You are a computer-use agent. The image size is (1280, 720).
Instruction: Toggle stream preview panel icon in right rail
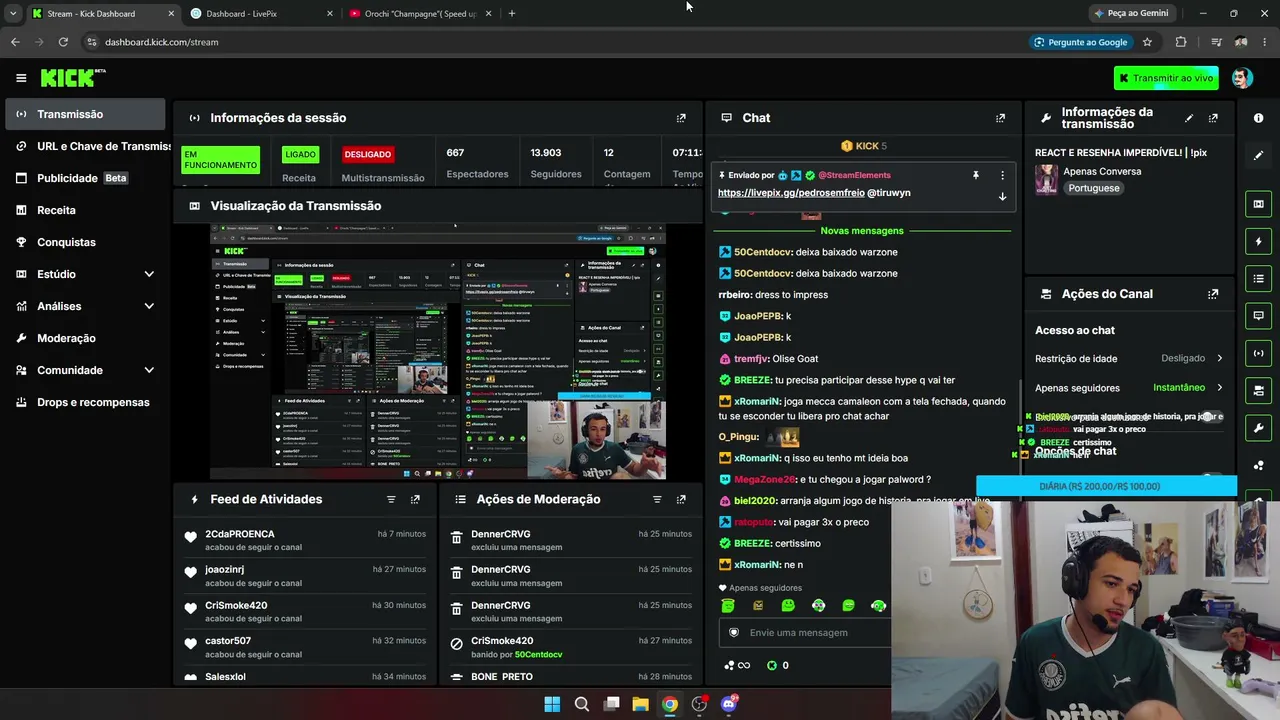point(1258,204)
